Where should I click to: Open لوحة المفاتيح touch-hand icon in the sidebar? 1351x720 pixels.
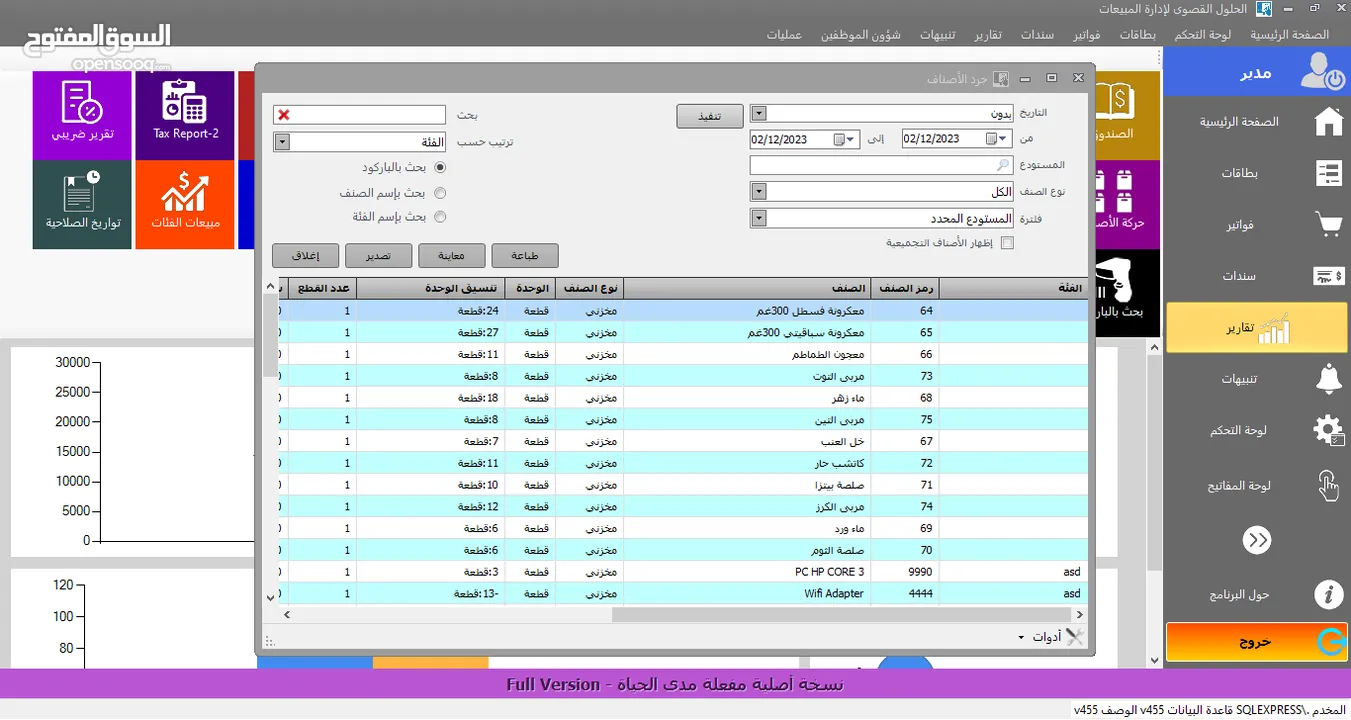click(1328, 485)
